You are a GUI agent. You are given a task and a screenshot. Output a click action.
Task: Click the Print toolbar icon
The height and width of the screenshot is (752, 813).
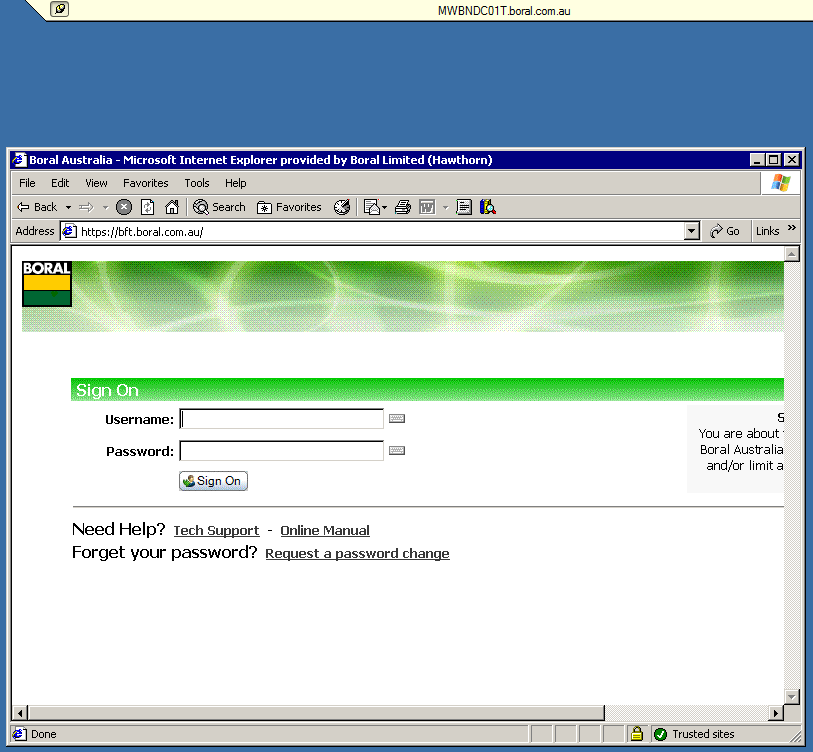click(402, 207)
